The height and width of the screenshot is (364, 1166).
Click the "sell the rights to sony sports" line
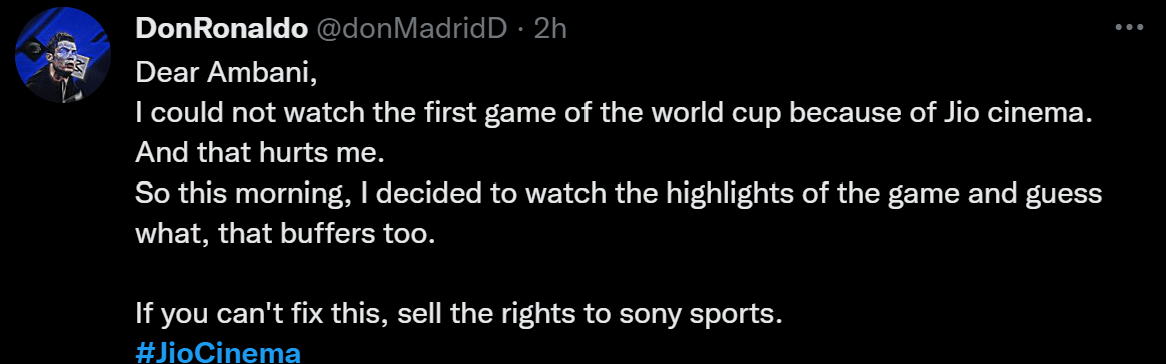pos(460,315)
